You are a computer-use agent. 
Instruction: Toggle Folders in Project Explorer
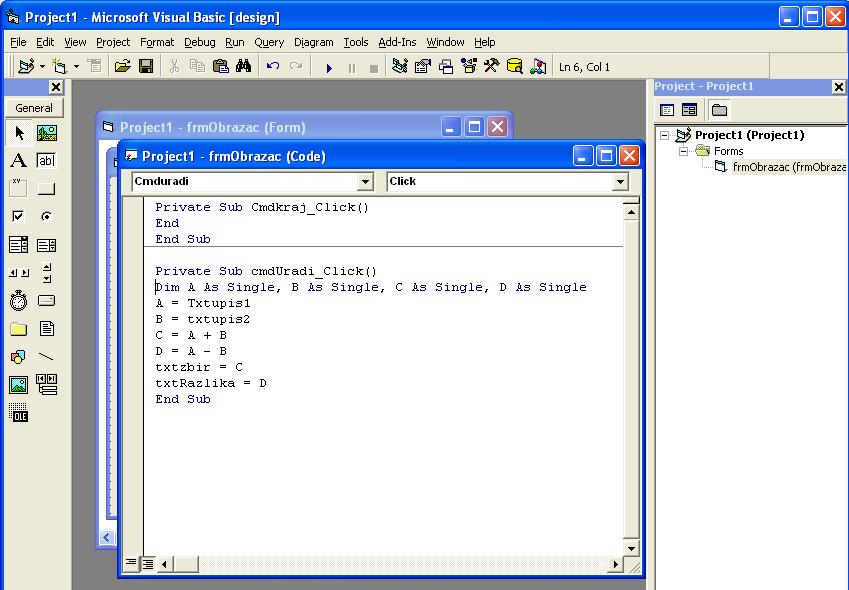click(x=719, y=110)
